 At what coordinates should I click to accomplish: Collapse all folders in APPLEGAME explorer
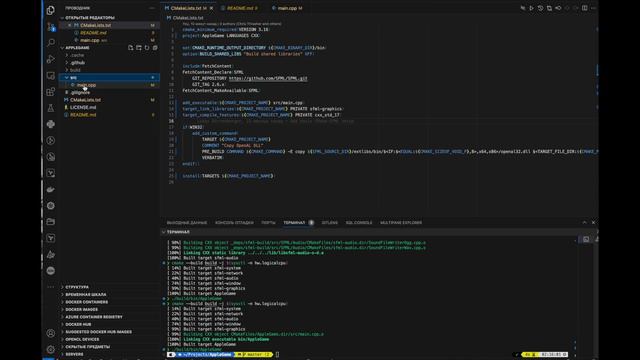[155, 48]
